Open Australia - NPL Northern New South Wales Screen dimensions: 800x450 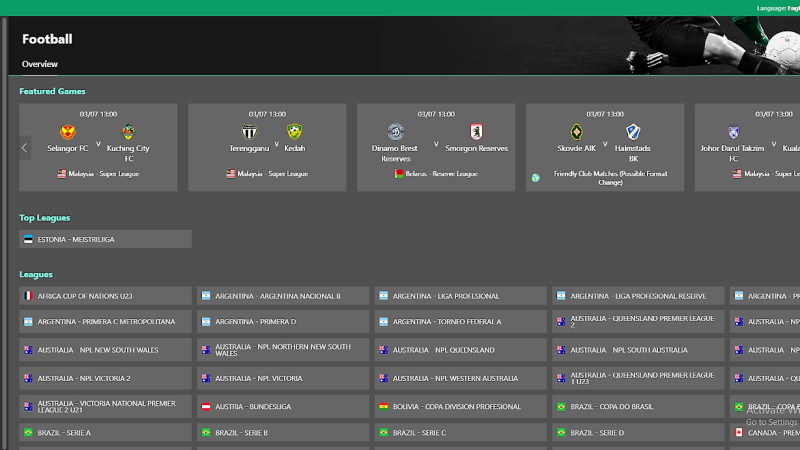click(x=283, y=350)
